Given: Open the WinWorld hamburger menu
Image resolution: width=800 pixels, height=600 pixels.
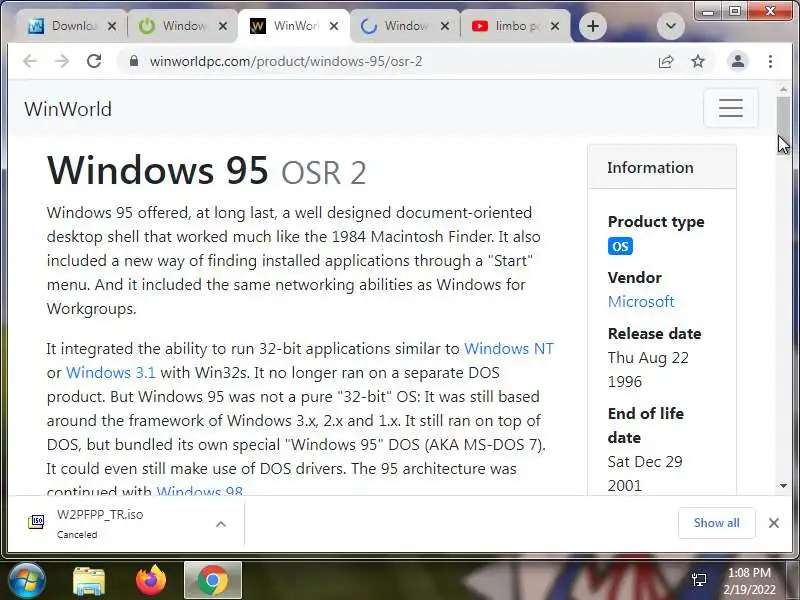Looking at the screenshot, I should 731,108.
